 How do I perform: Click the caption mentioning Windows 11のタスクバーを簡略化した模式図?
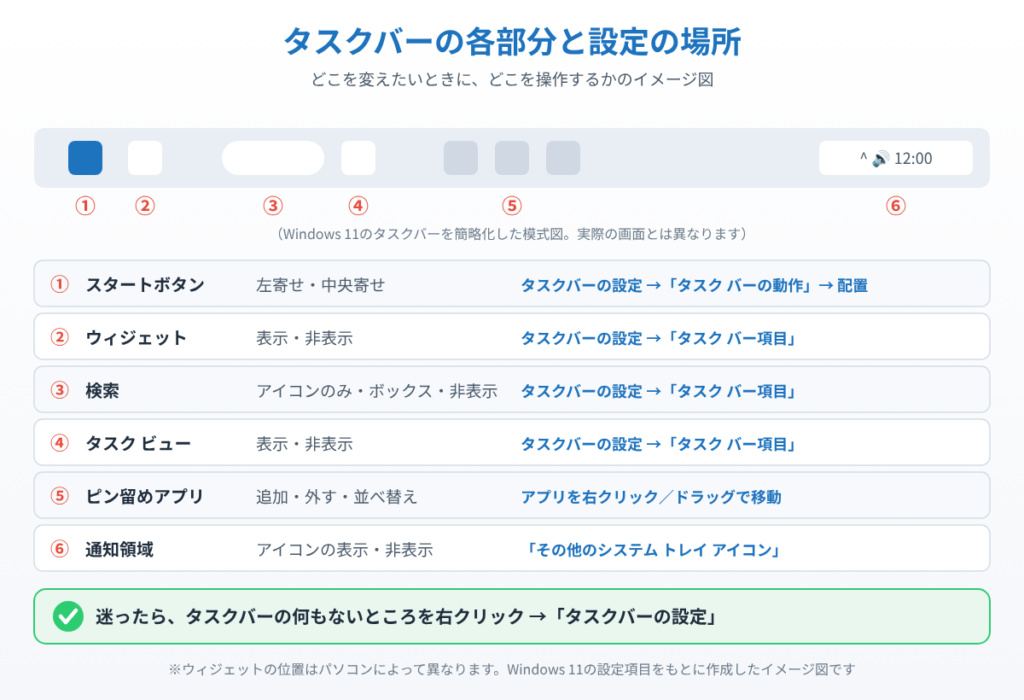pyautogui.click(x=512, y=234)
